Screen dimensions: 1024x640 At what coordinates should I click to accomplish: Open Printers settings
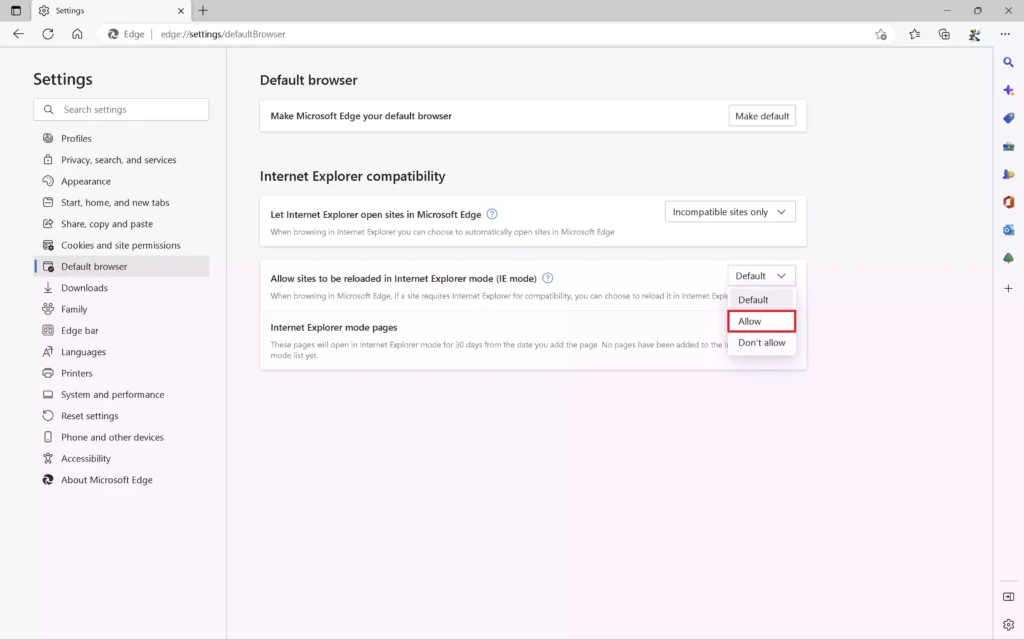tap(121, 374)
